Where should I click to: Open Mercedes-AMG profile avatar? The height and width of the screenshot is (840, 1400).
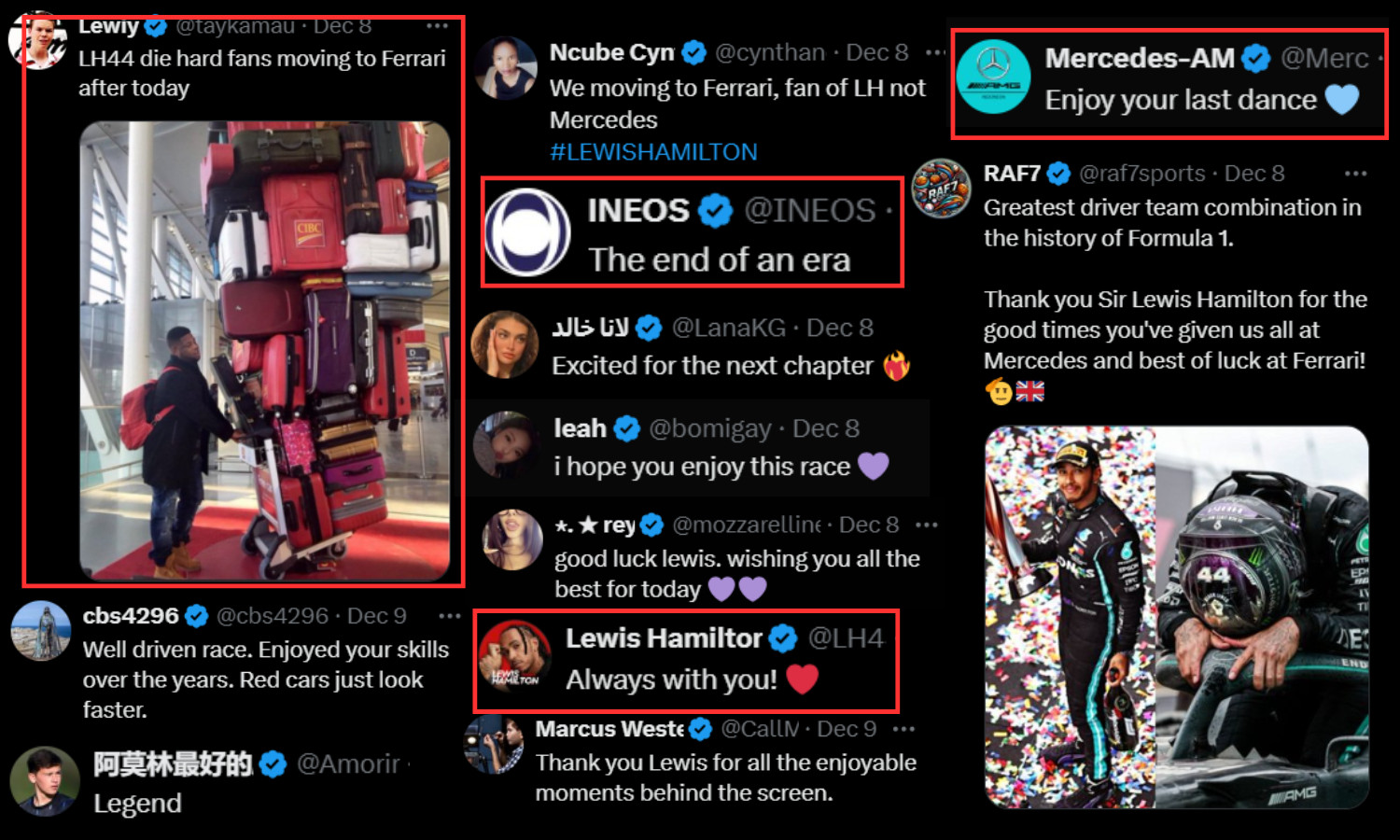click(994, 77)
